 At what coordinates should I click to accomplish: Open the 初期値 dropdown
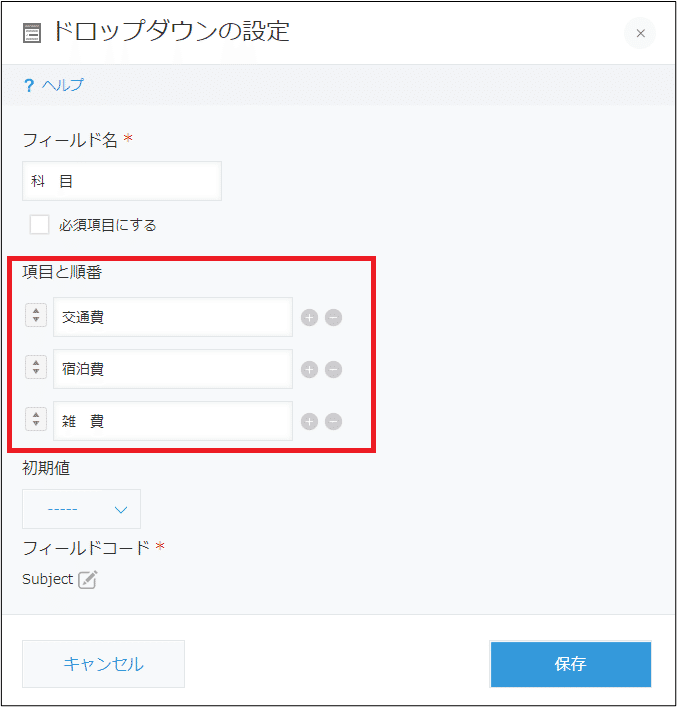82,509
